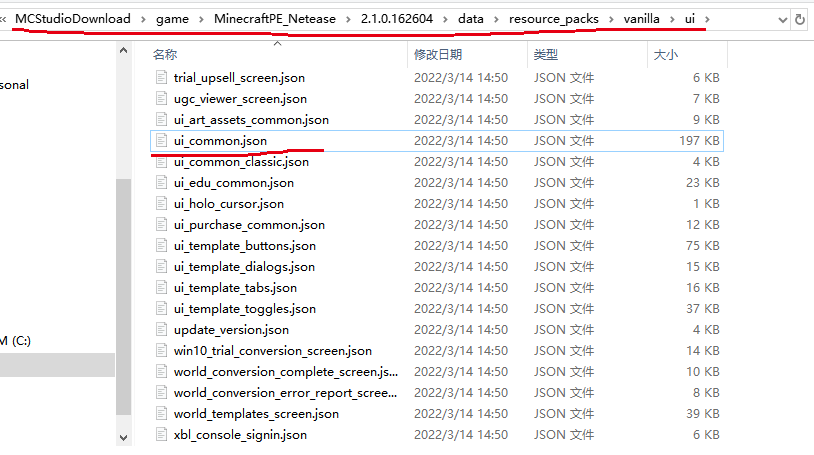Click the file icon of world_templates_screen.json
This screenshot has height=455, width=814.
pos(161,413)
